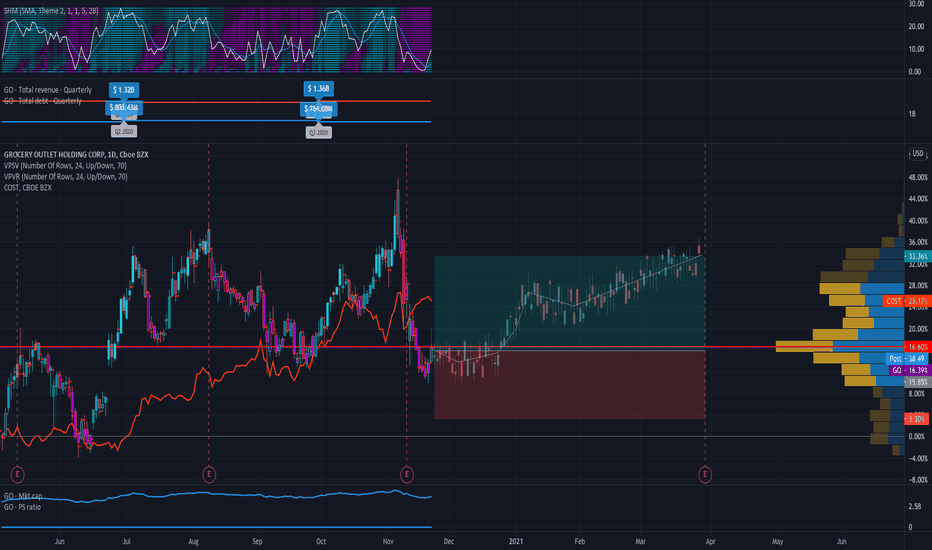Click the COST 25.17% price label
Image resolution: width=932 pixels, height=550 pixels.
tap(906, 301)
